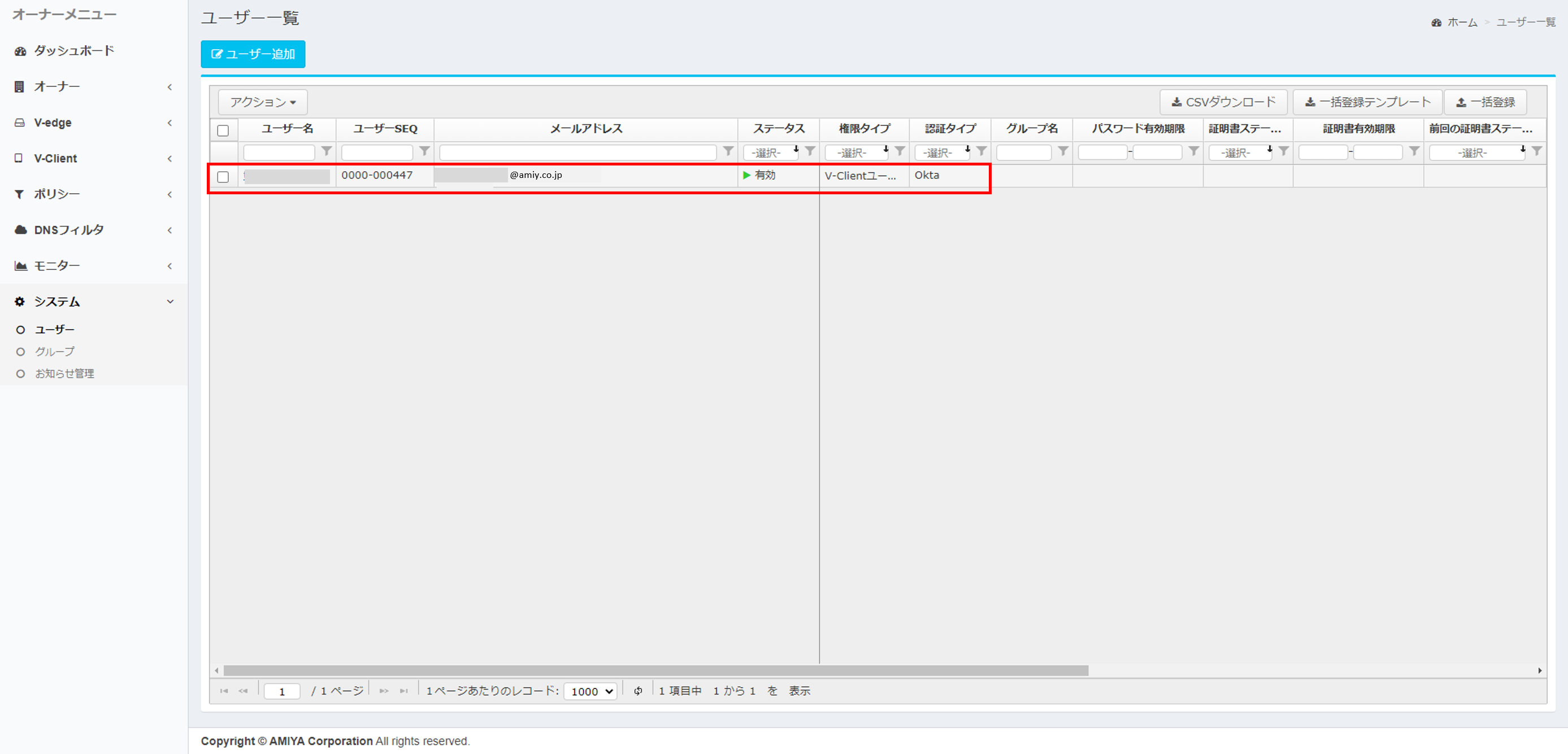Click the last page navigation icon
The width and height of the screenshot is (1568, 754).
coord(403,691)
